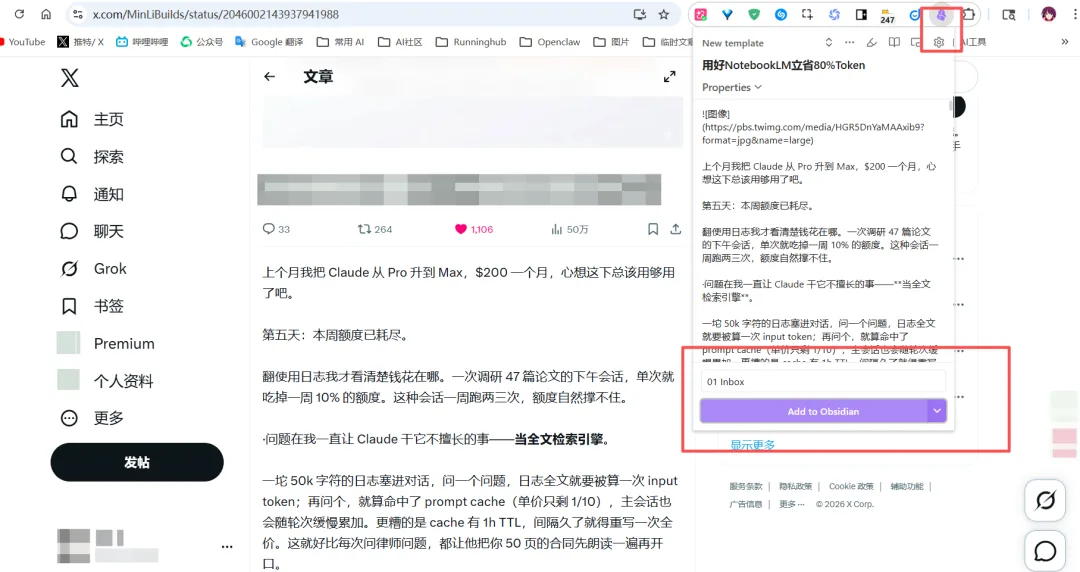Viewport: 1080px width, 572px height.
Task: Click the 发帖 post button
Action: (x=137, y=462)
